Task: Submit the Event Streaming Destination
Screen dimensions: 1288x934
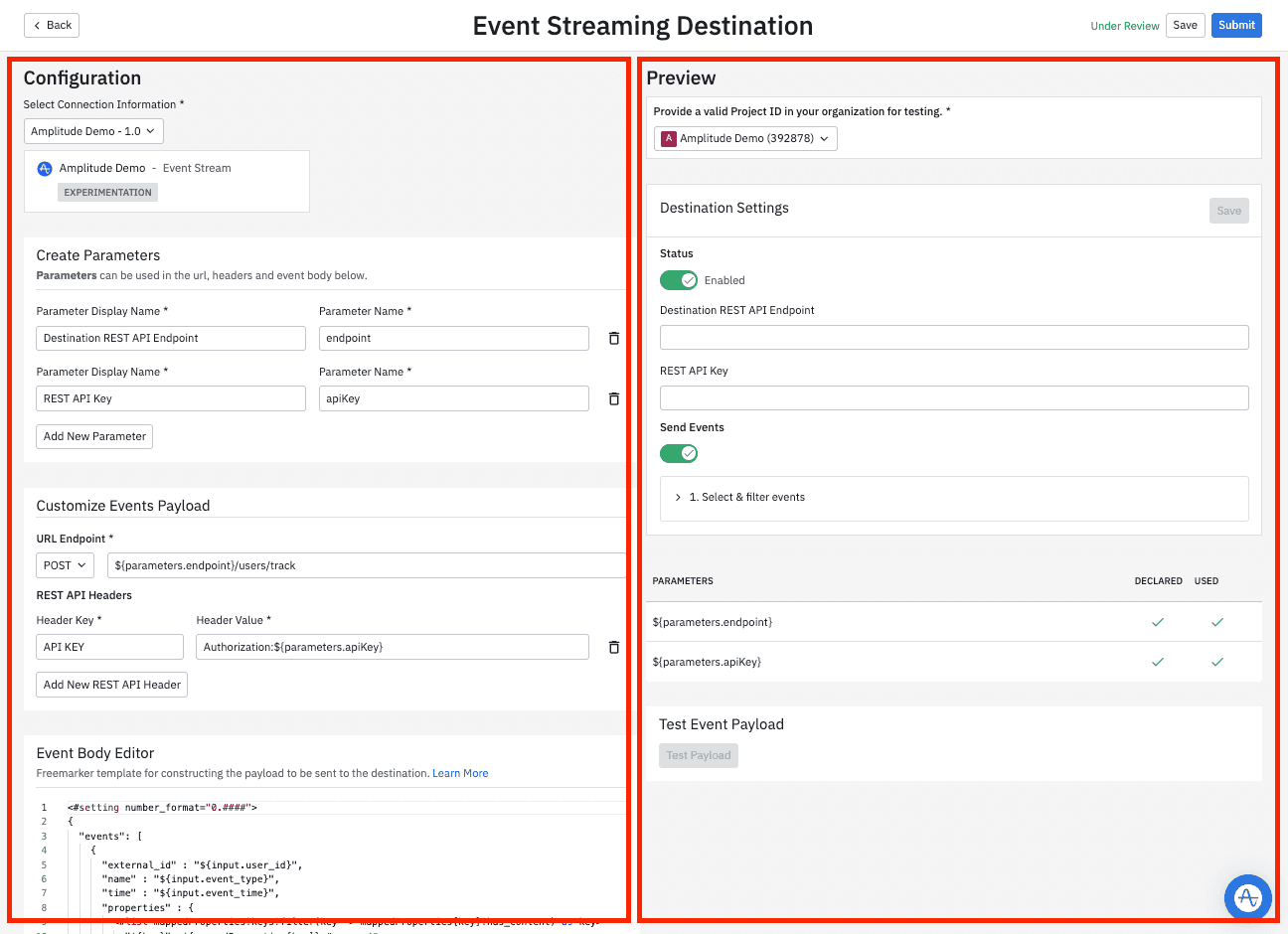Action: [1236, 25]
